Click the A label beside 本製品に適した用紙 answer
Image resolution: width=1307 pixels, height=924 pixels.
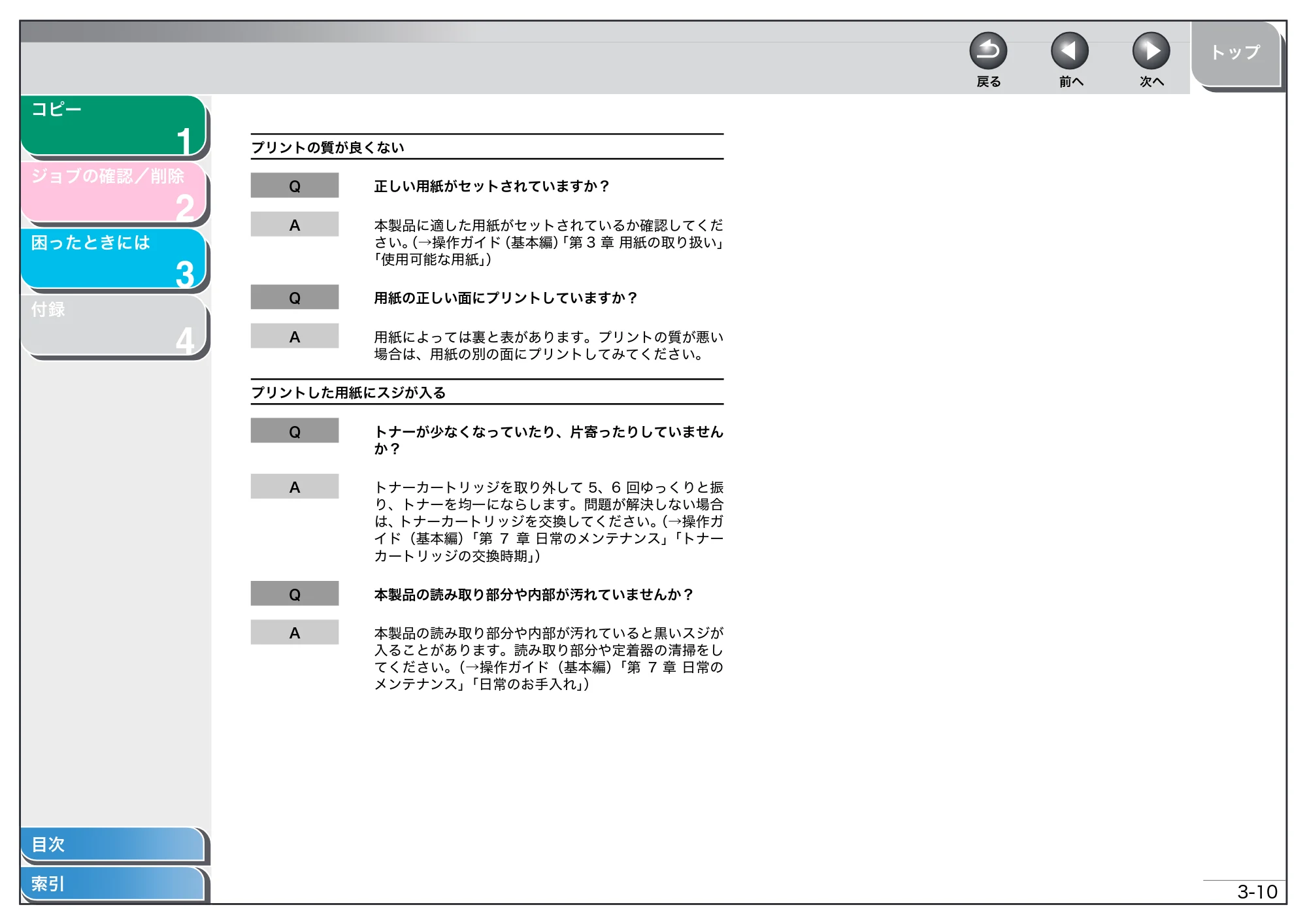click(295, 225)
